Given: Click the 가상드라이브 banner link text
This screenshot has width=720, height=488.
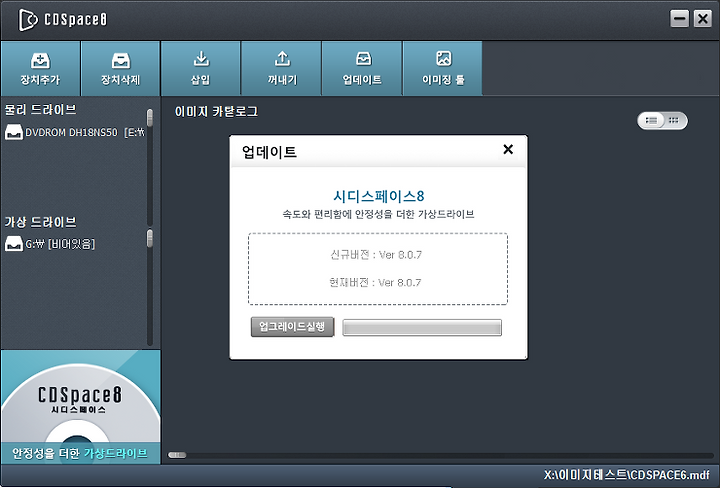Looking at the screenshot, I should [116, 454].
